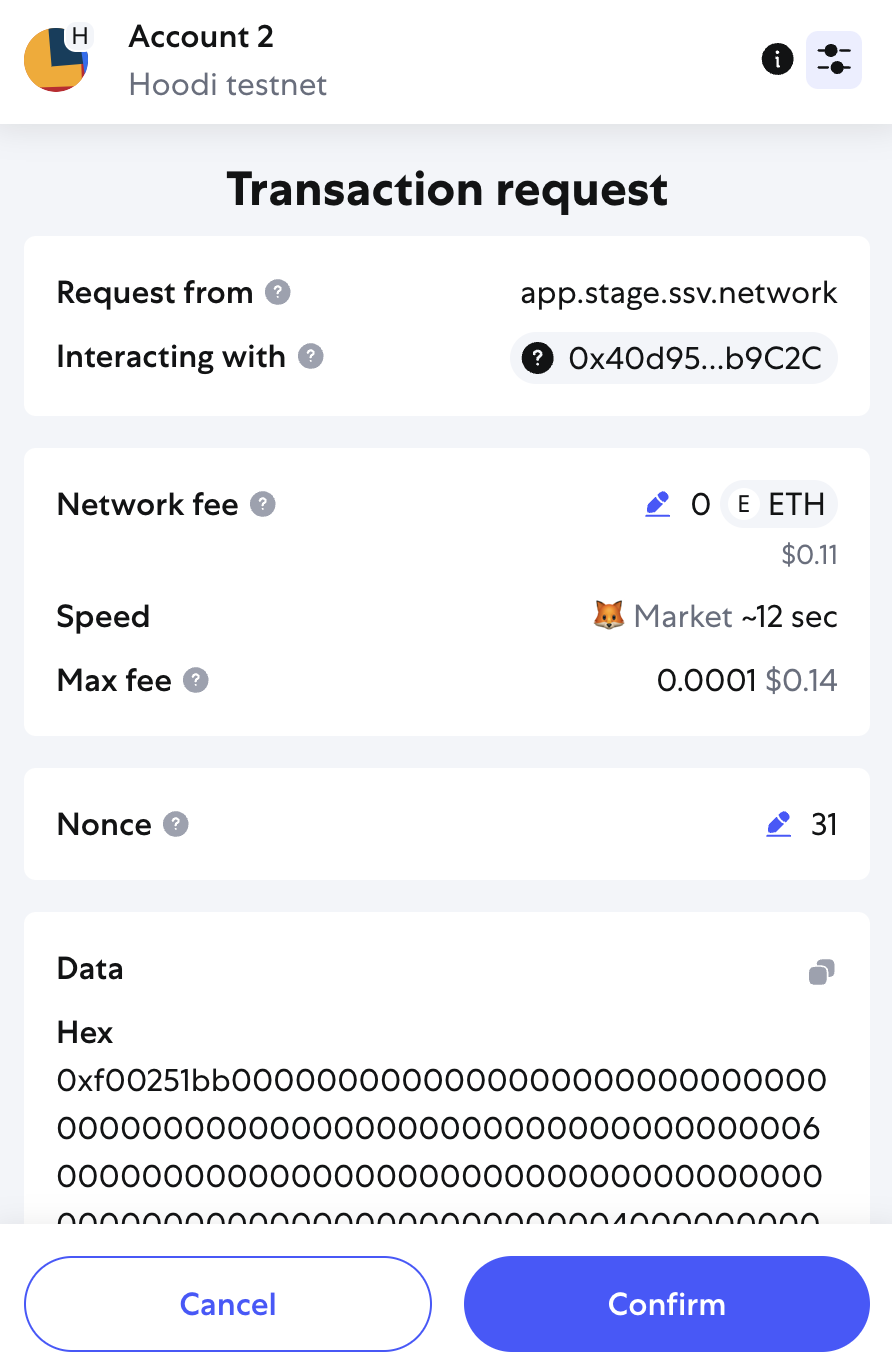Edit network fee with pencil icon

pyautogui.click(x=657, y=505)
